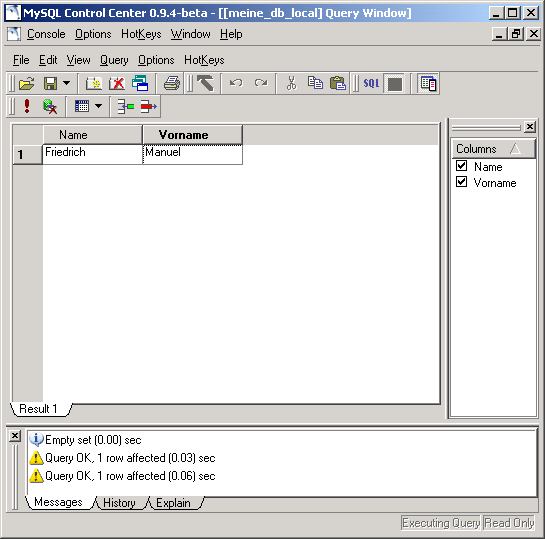Click the Vorname column header

tap(192, 134)
